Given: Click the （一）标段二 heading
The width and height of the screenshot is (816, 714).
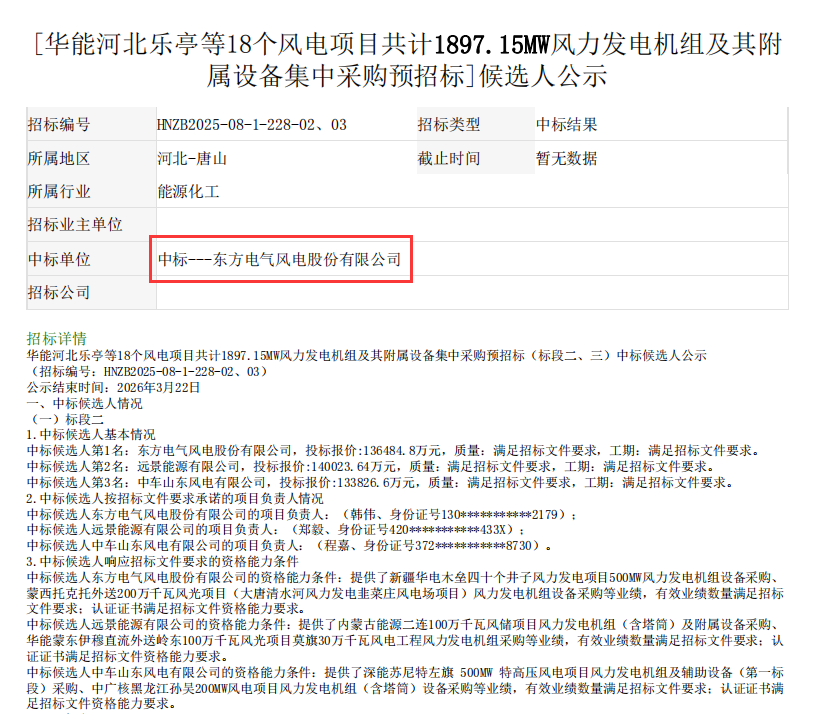Looking at the screenshot, I should 65,419.
